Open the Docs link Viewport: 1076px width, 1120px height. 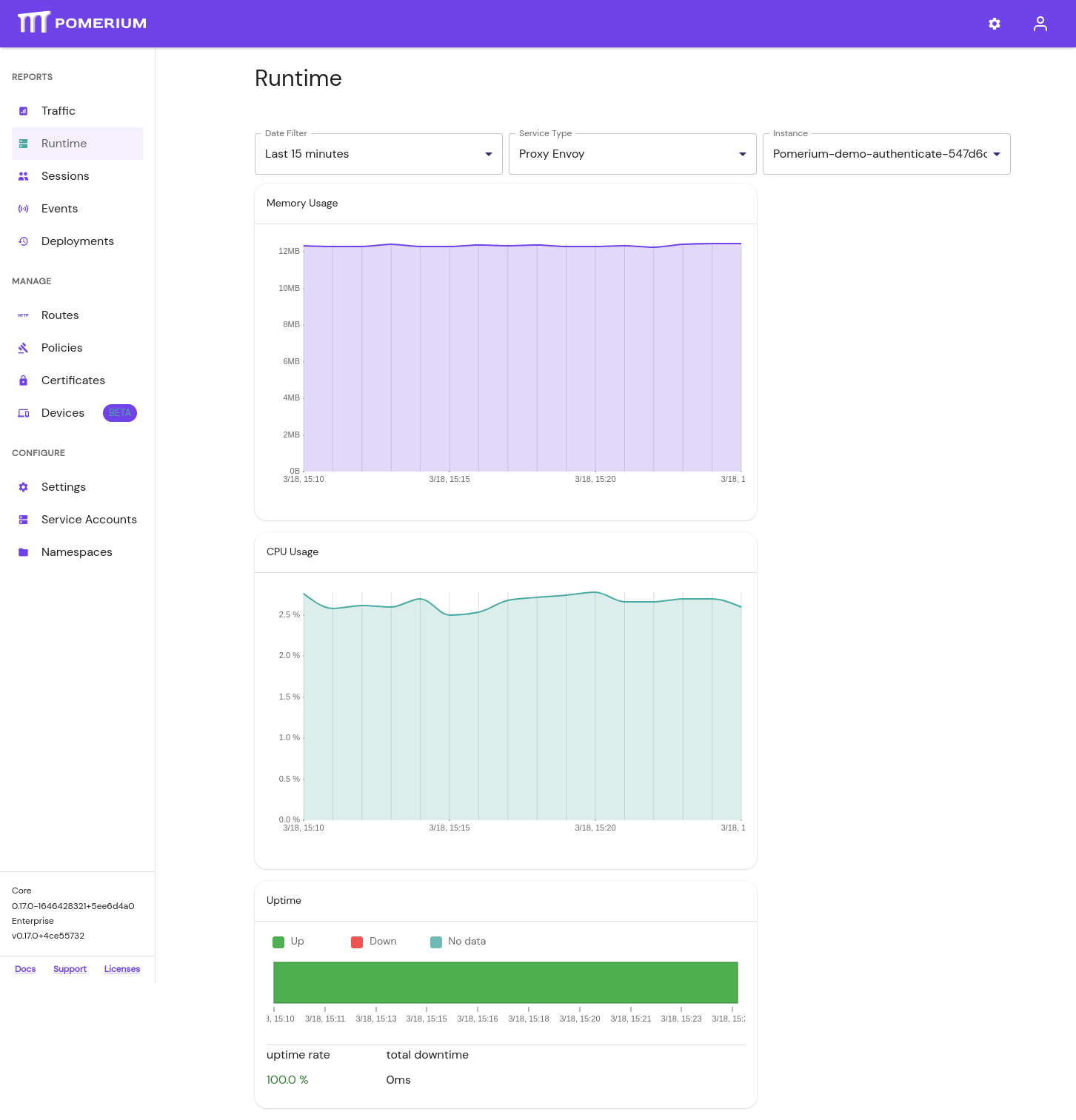[x=25, y=969]
